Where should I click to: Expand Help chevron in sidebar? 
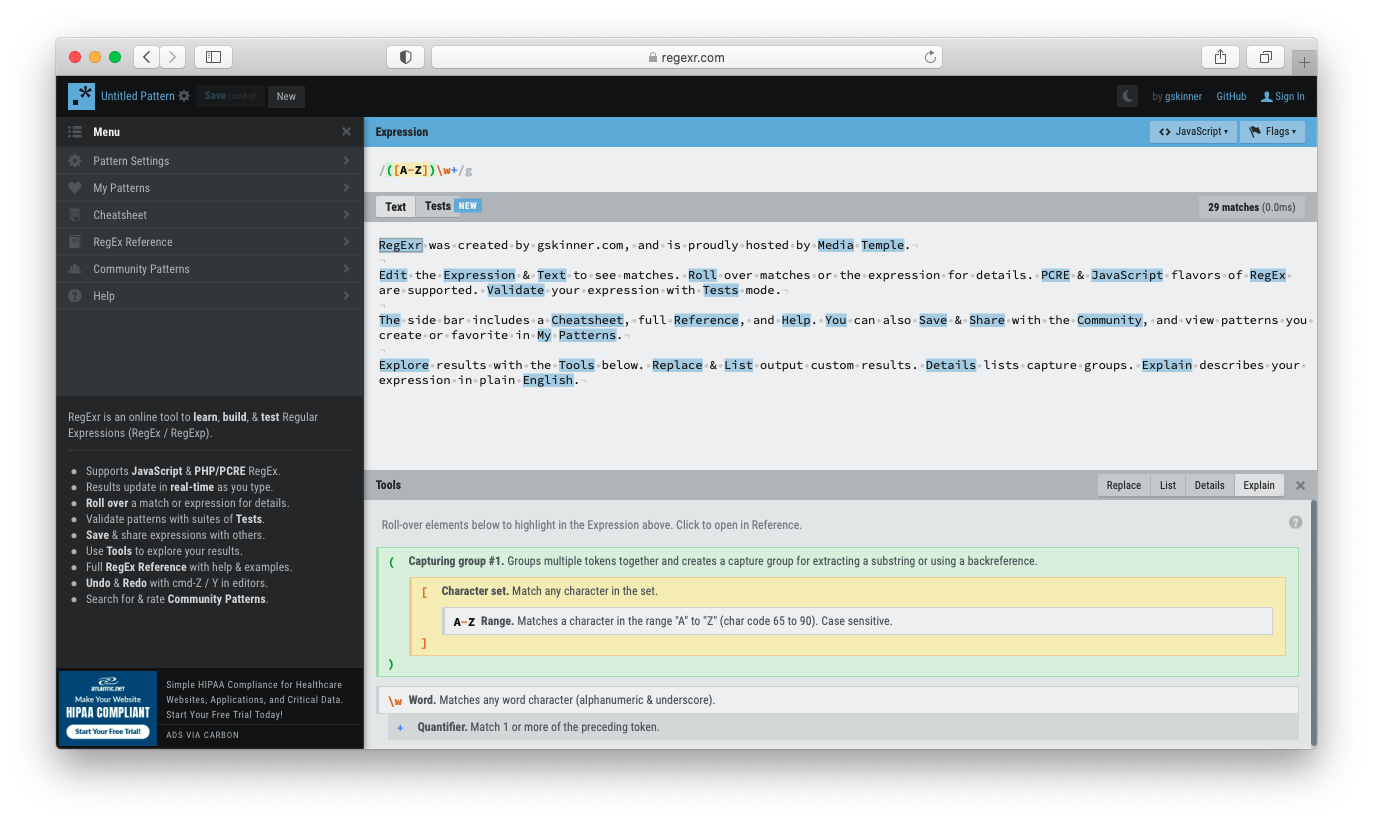coord(346,296)
